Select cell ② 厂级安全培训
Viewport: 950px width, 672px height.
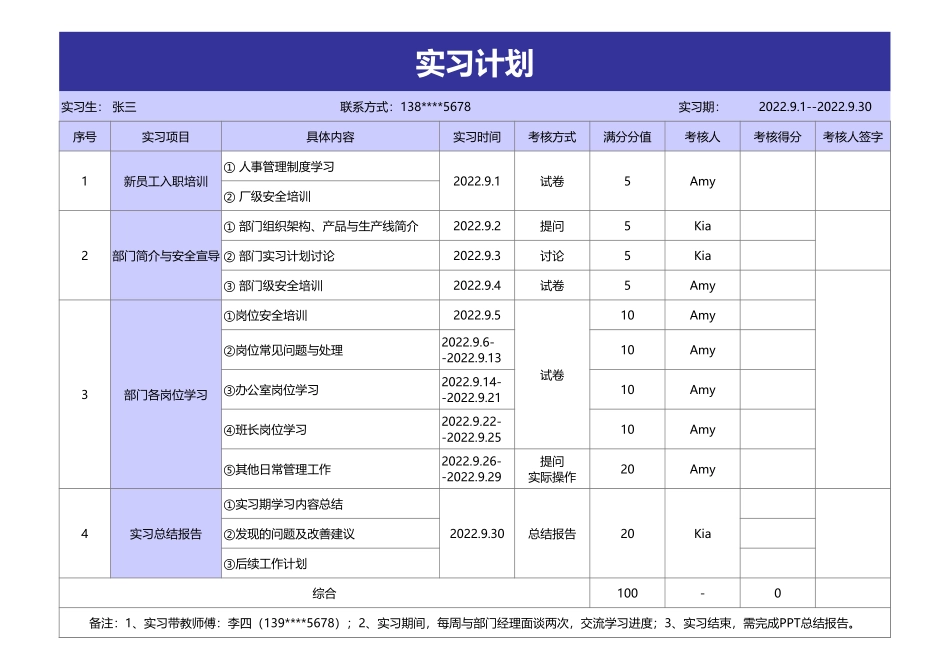click(330, 196)
